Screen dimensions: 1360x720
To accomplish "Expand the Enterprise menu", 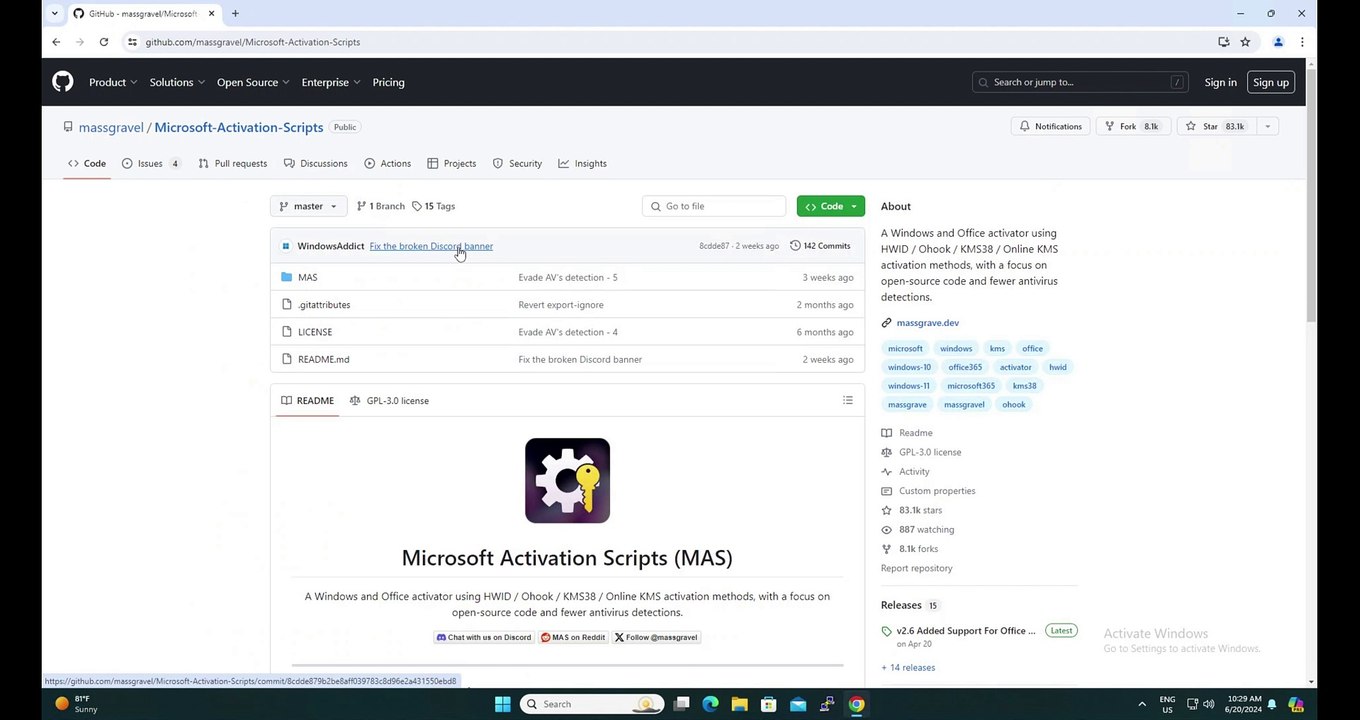I will 331,82.
